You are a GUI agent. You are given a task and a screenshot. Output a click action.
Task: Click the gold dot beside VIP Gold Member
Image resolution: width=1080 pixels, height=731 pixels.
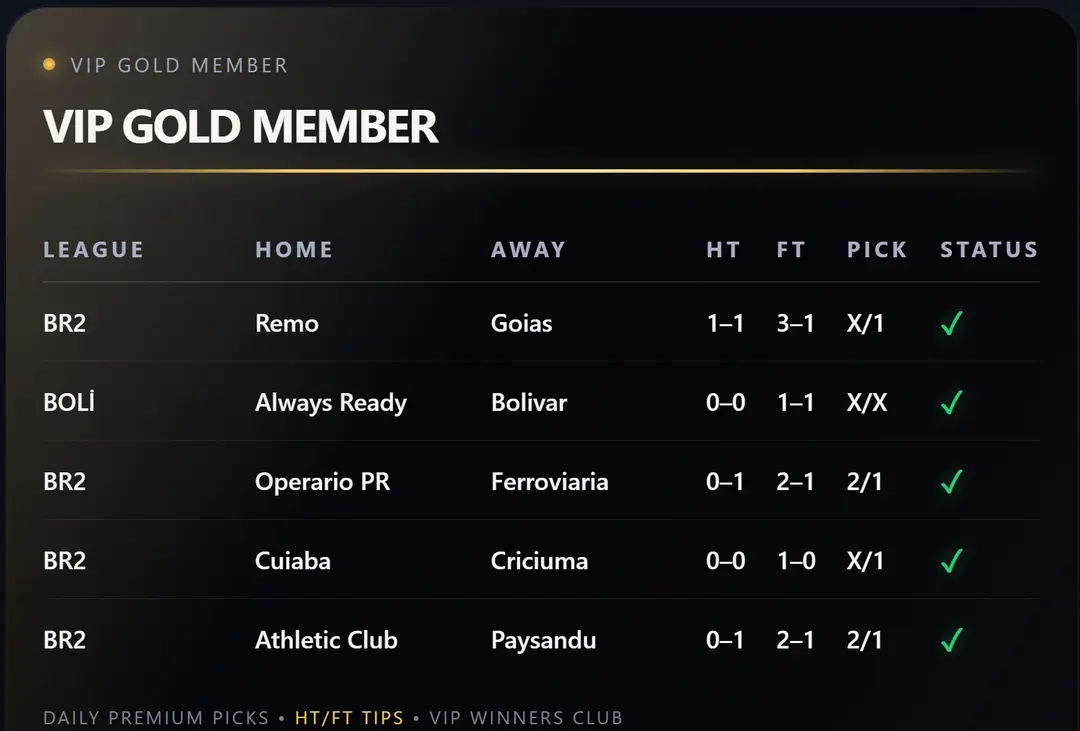(49, 65)
